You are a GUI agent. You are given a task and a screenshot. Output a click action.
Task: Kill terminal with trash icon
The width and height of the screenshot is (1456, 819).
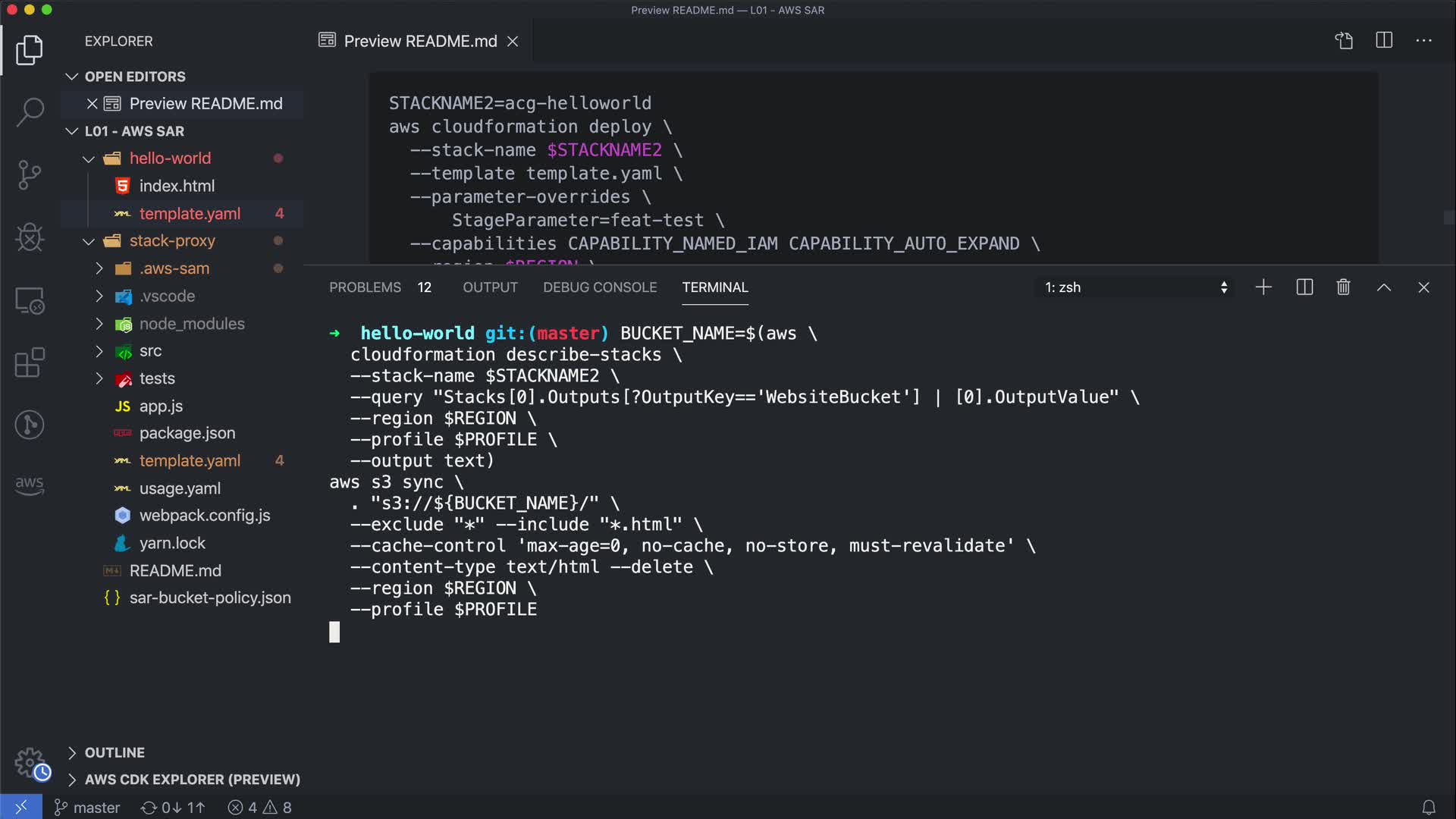pyautogui.click(x=1343, y=287)
